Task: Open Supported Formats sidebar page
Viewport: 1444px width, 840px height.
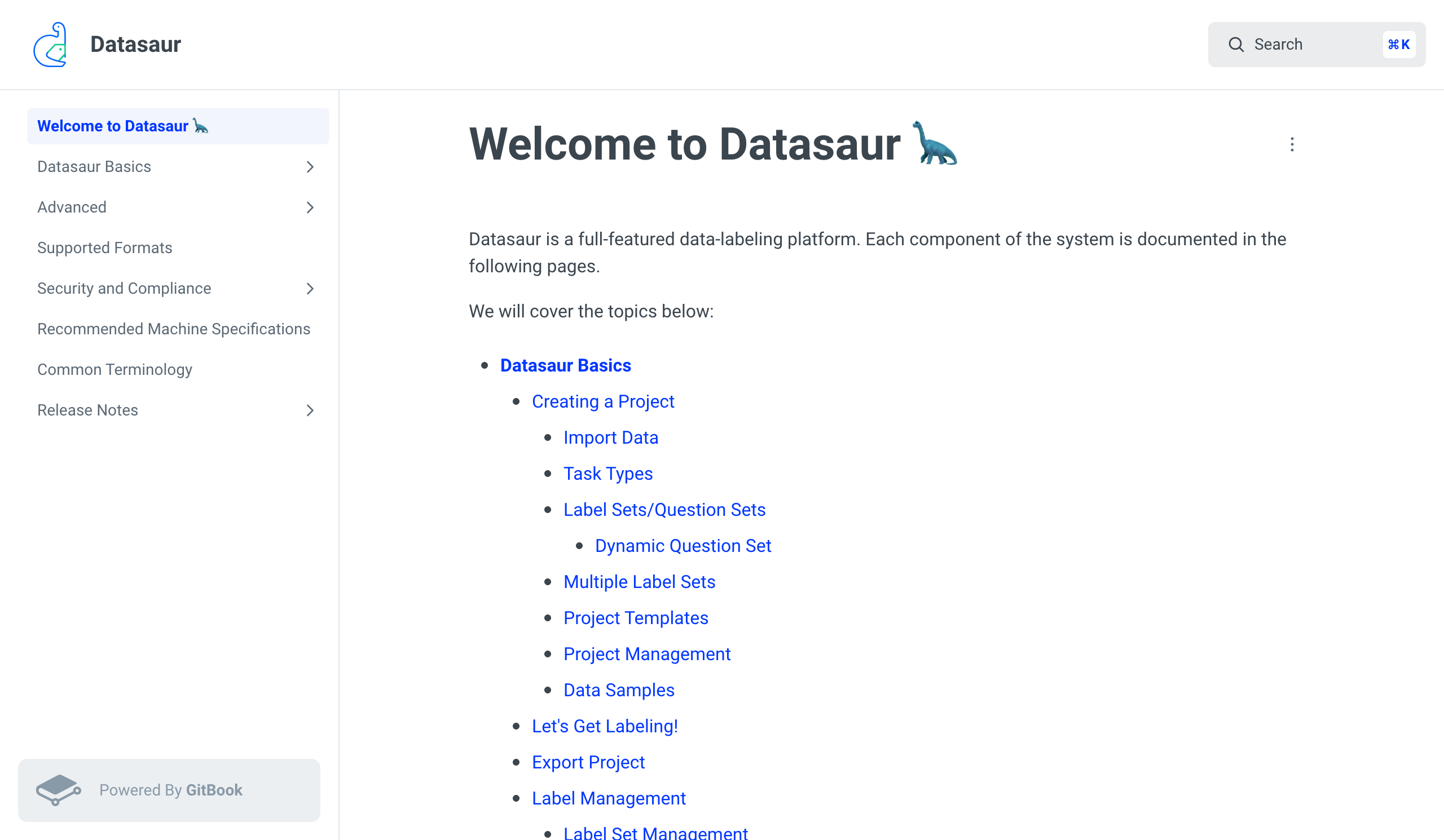Action: coord(178,248)
